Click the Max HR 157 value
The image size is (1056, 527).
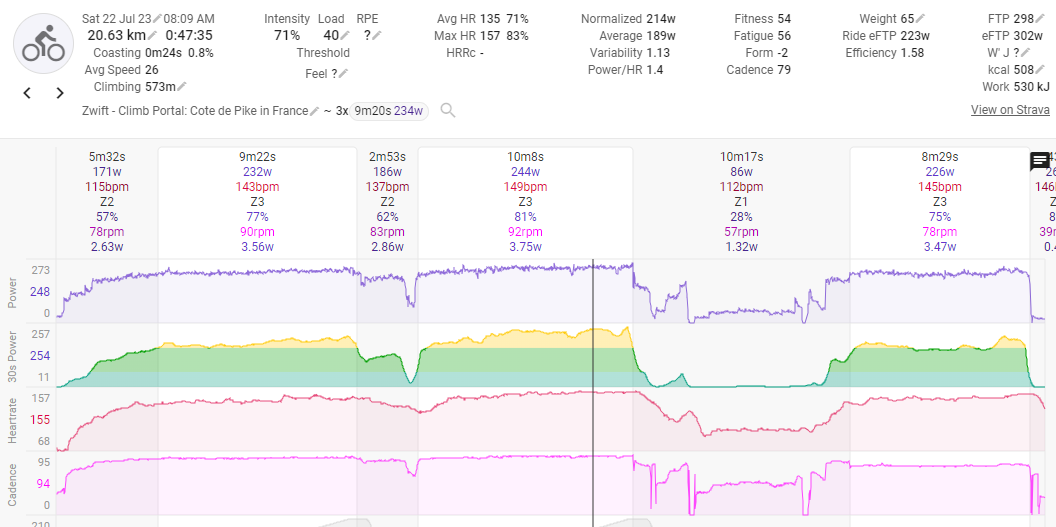tap(489, 36)
